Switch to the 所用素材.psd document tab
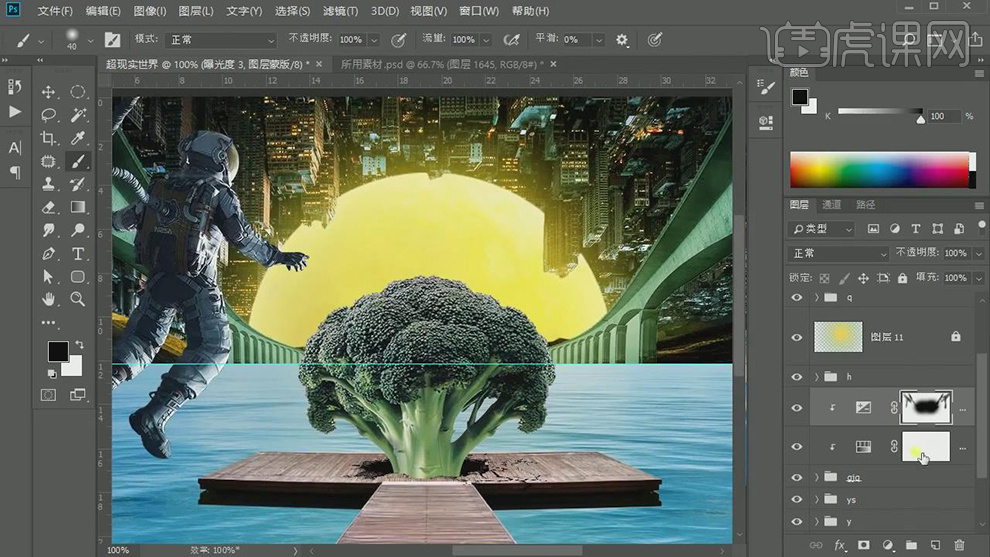This screenshot has width=990, height=557. [x=440, y=64]
